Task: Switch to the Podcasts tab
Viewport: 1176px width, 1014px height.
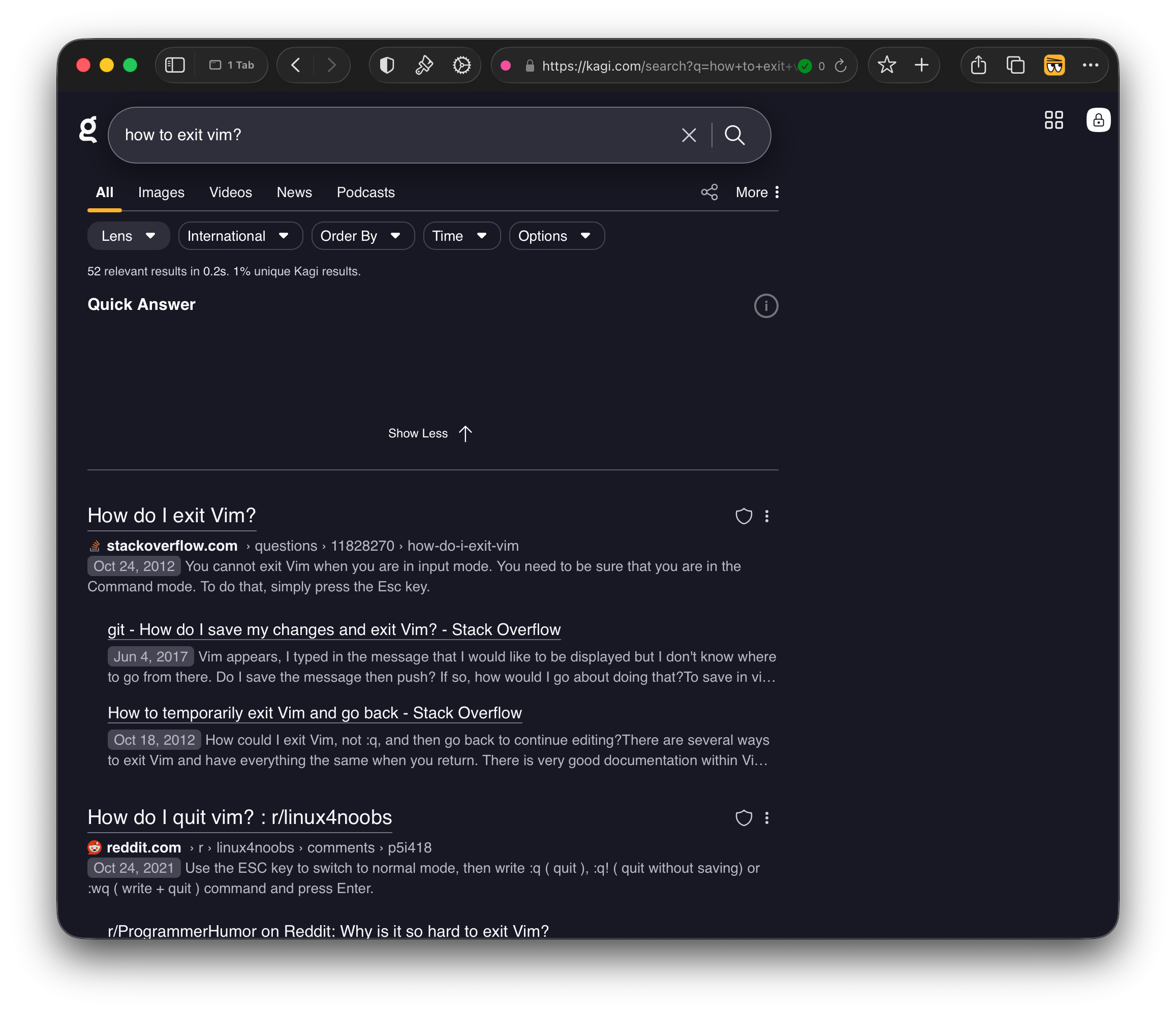Action: 365,193
